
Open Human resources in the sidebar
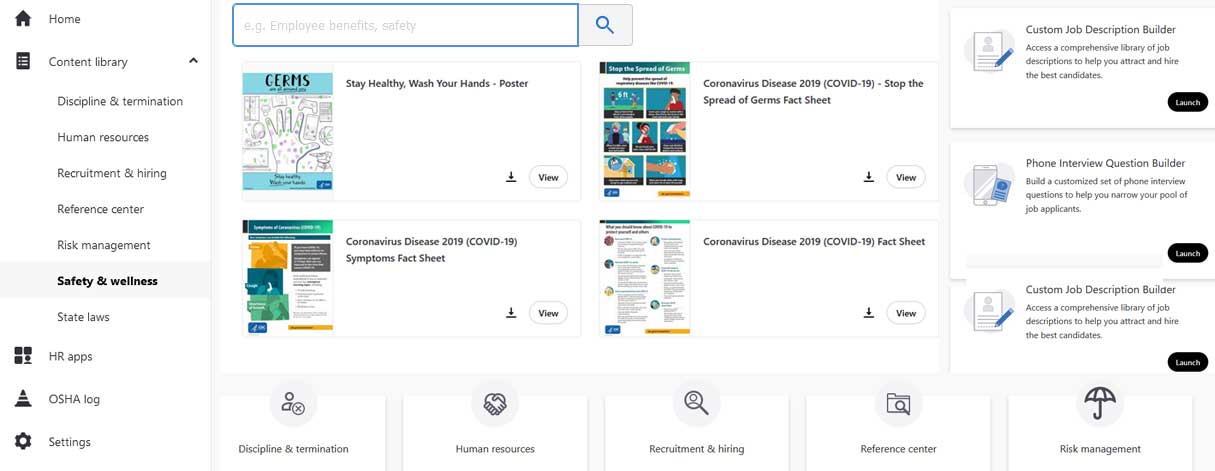pyautogui.click(x=105, y=137)
